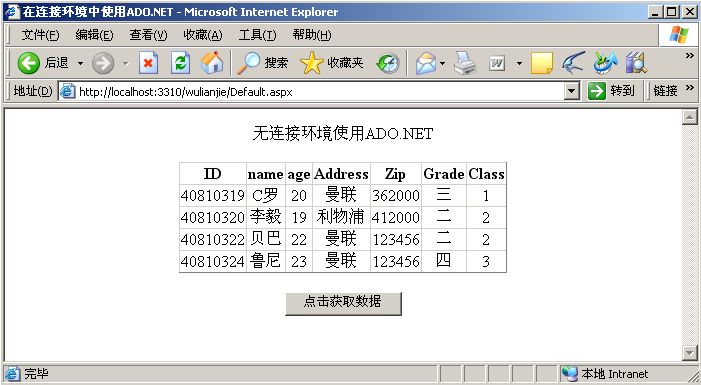Click the cell 40810324
This screenshot has height=385, width=701.
[x=213, y=261]
